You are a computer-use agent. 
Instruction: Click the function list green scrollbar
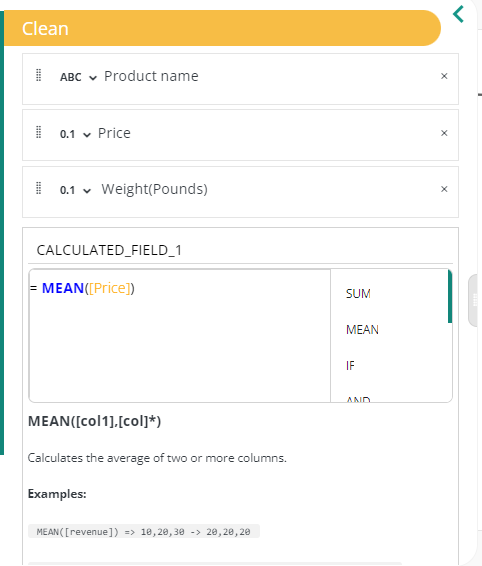450,296
